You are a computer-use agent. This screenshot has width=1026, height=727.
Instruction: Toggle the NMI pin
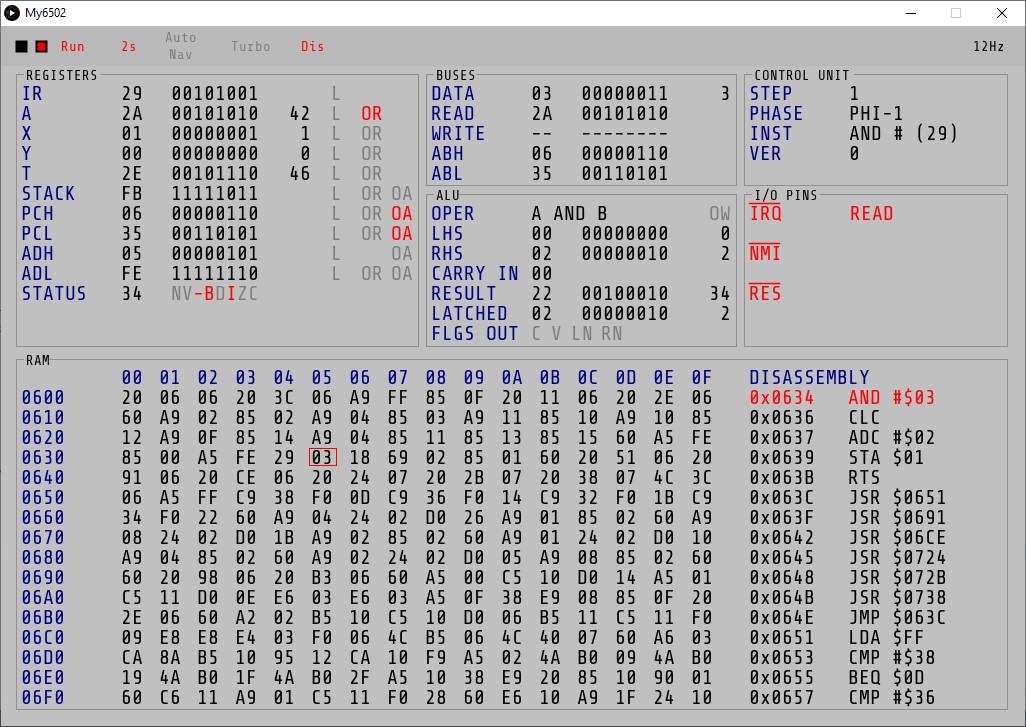[765, 254]
